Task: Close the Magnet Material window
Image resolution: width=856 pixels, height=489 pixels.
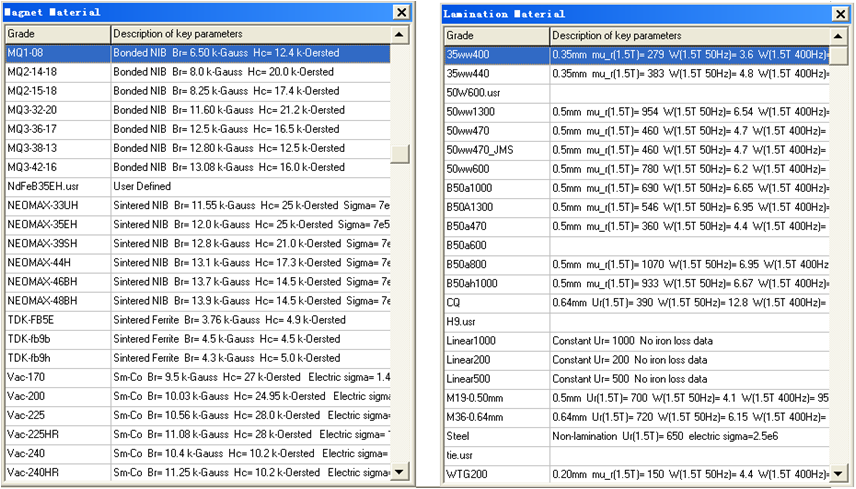Action: coord(401,13)
